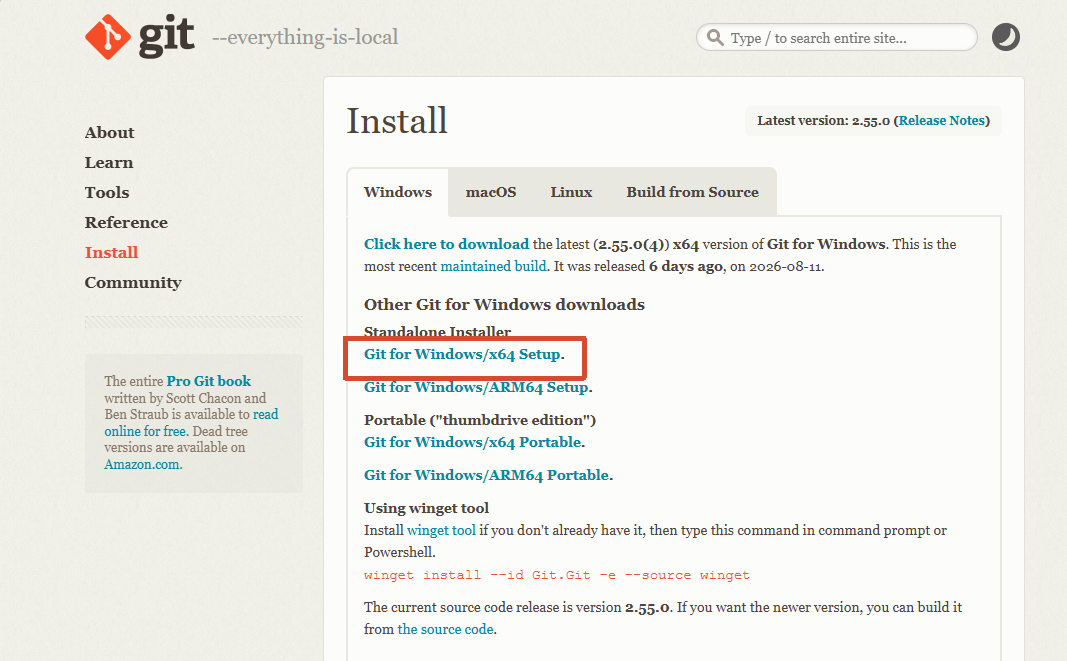Screen dimensions: 1067x661
Task: Open the Pro Git book link
Action: [x=209, y=381]
